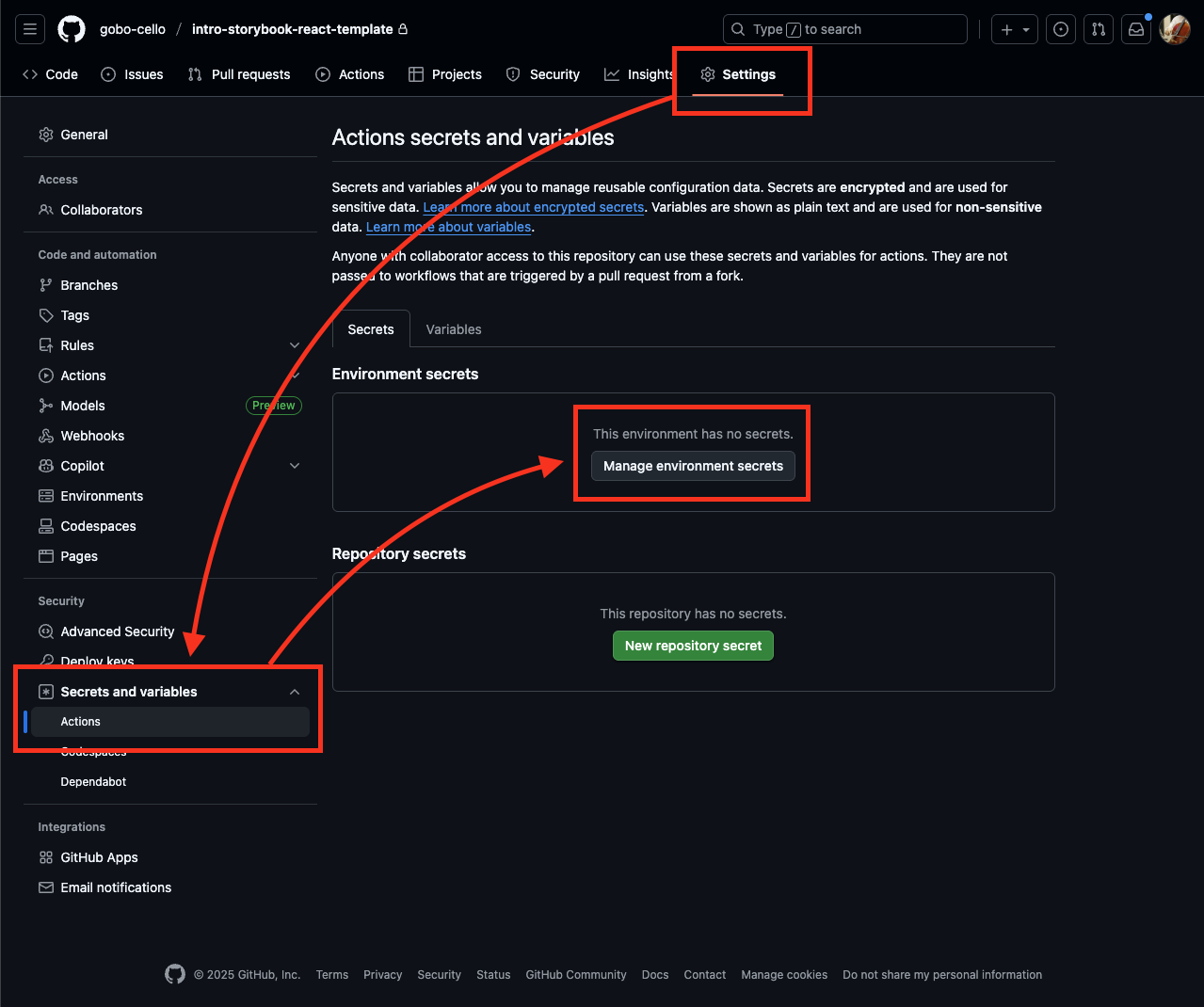Open Actions under Code and automation

tap(170, 376)
